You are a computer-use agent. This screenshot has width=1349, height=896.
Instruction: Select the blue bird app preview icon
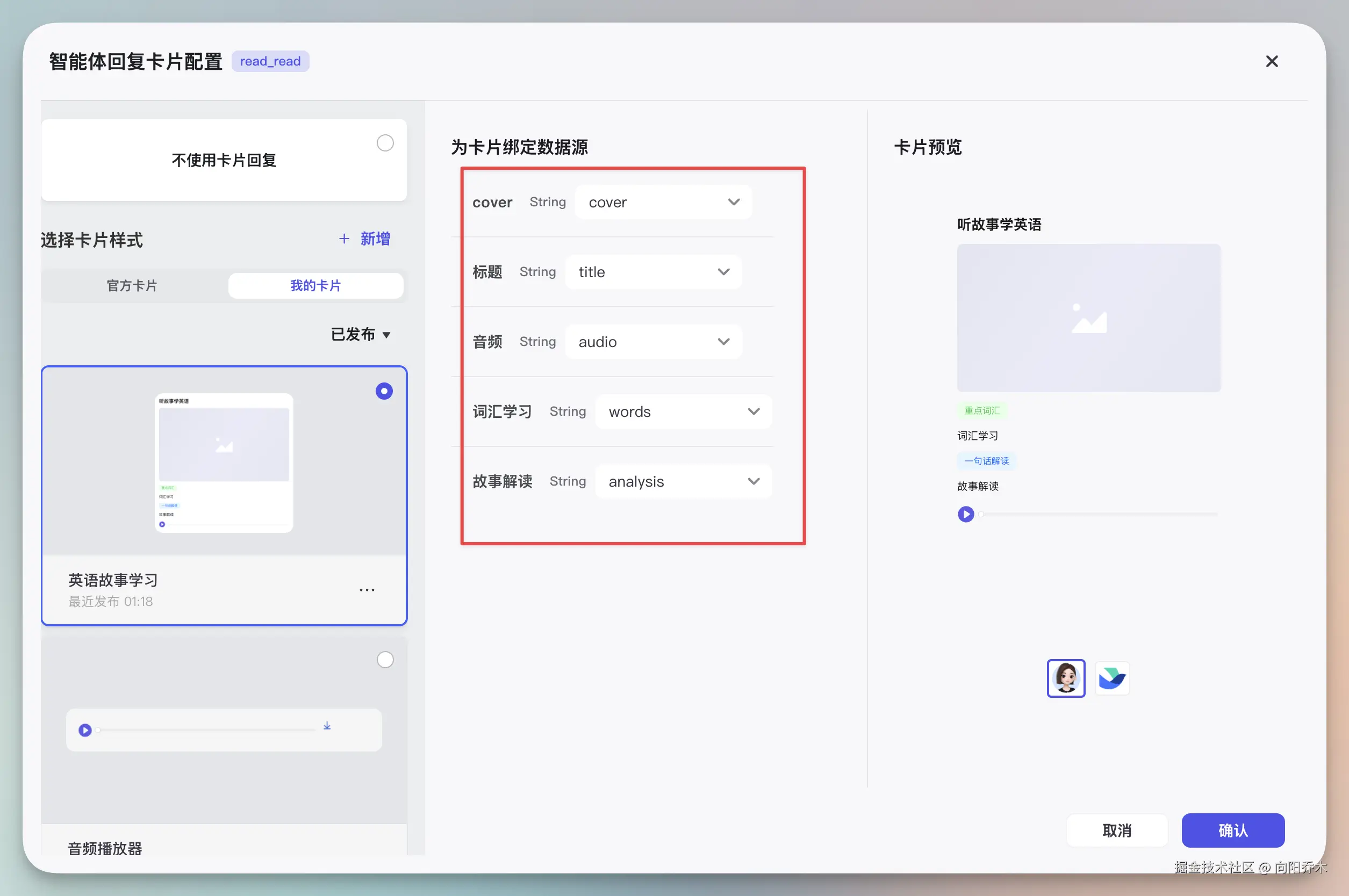tap(1112, 678)
